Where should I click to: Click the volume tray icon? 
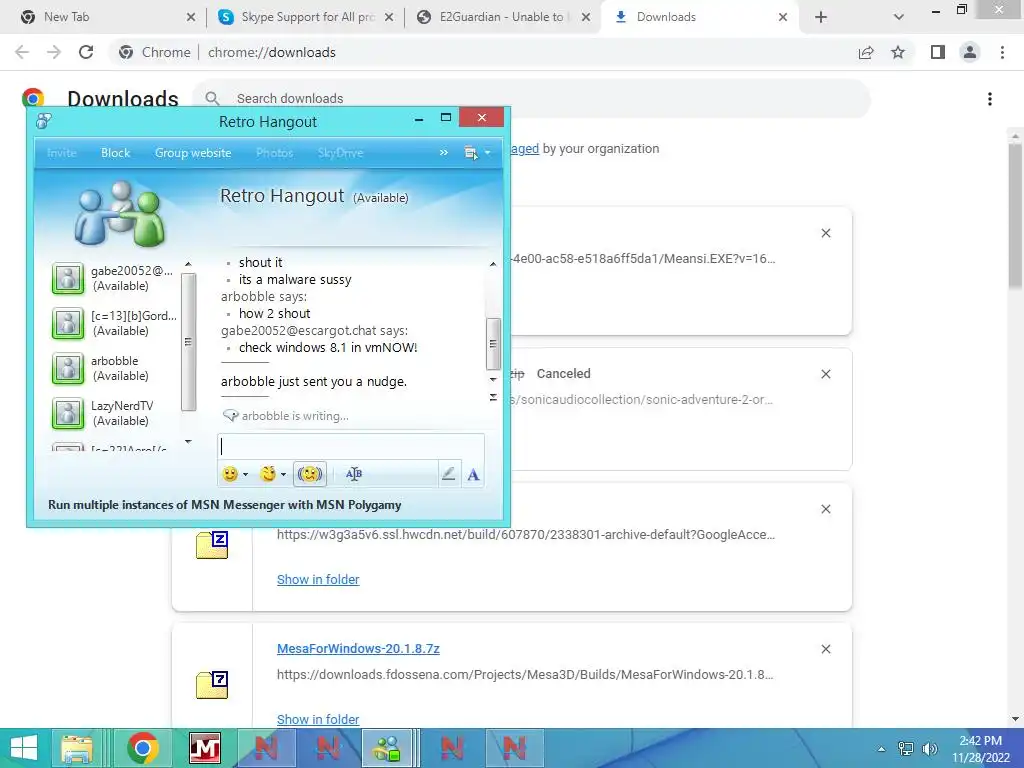click(x=929, y=748)
